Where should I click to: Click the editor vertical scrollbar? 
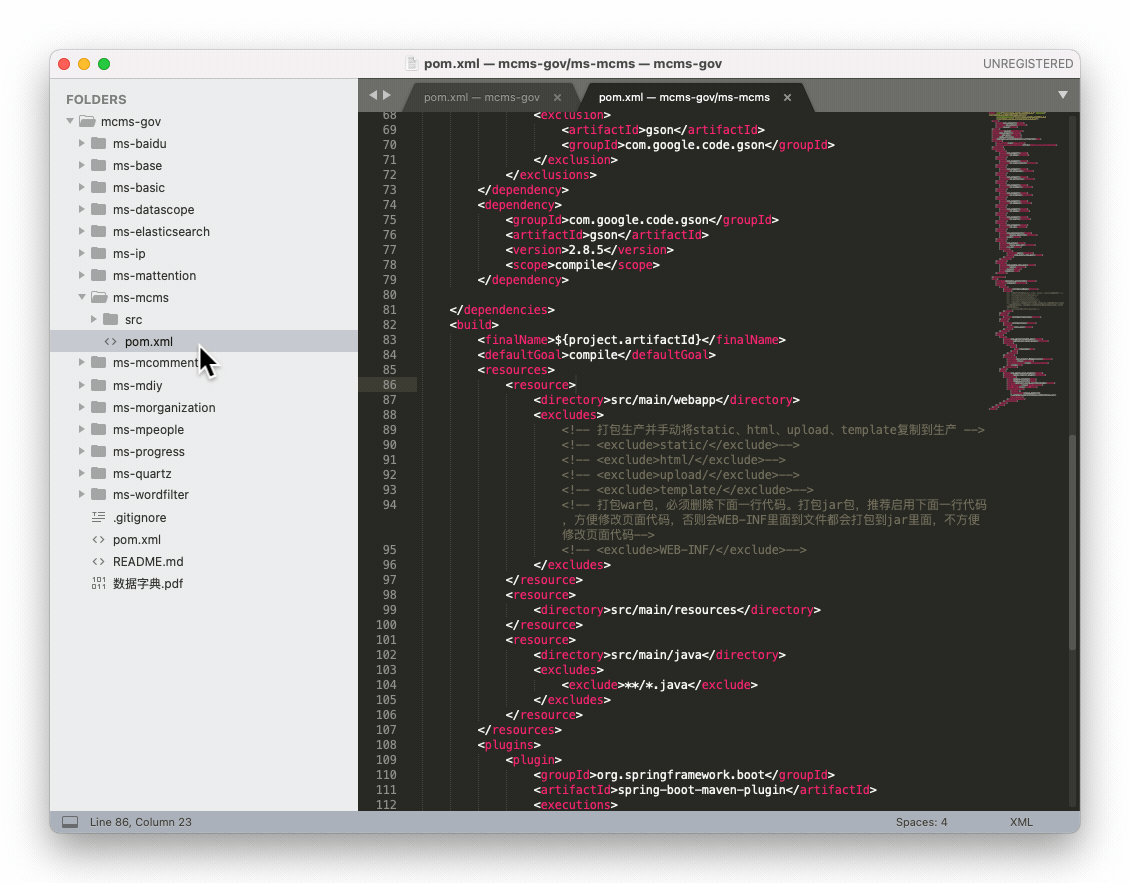(1073, 540)
